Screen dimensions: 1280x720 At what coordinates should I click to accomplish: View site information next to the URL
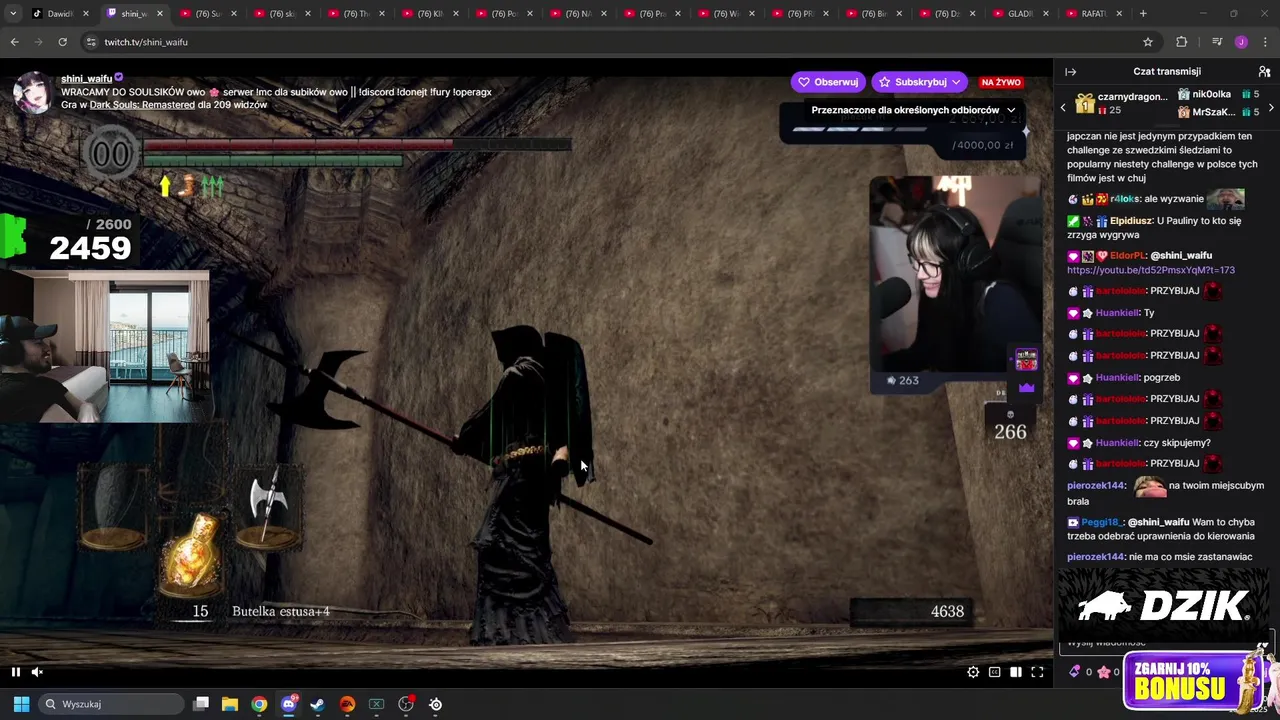coord(91,42)
